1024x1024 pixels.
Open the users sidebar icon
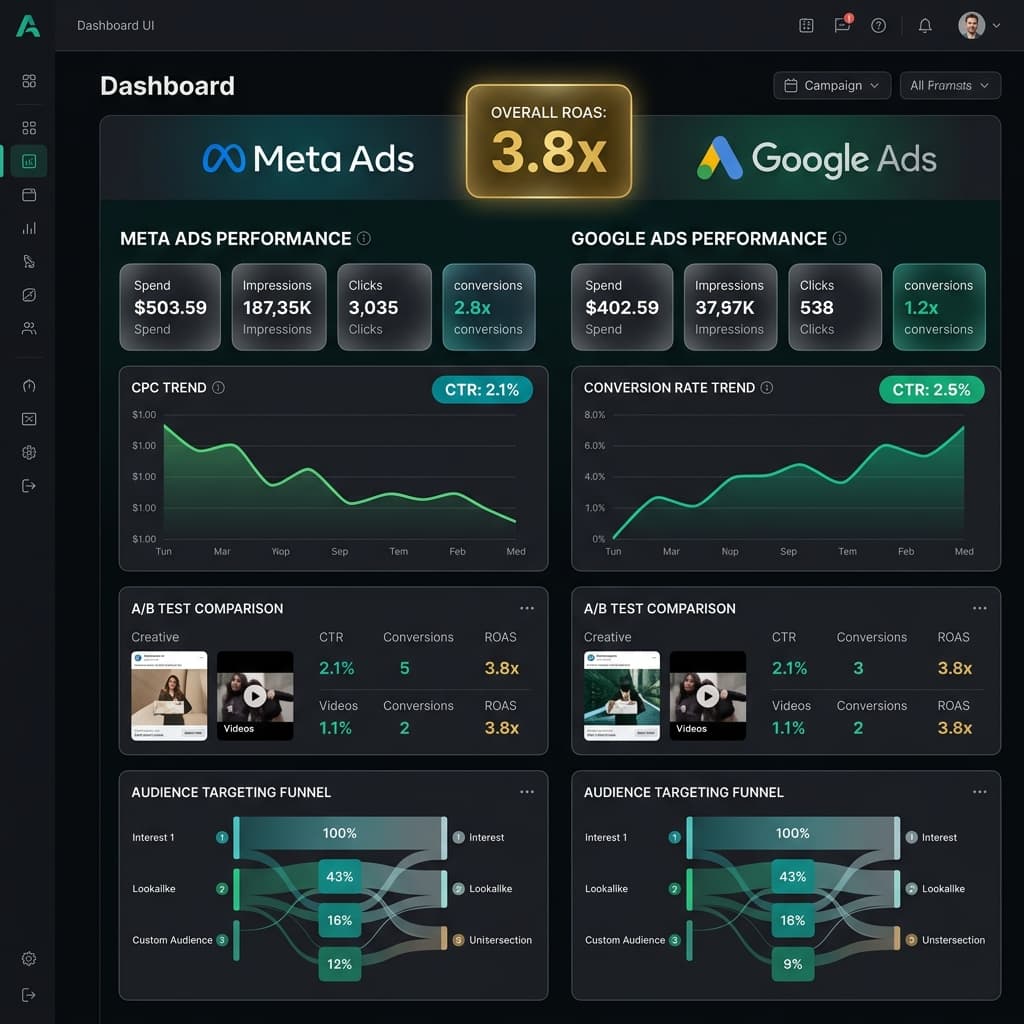(x=29, y=328)
